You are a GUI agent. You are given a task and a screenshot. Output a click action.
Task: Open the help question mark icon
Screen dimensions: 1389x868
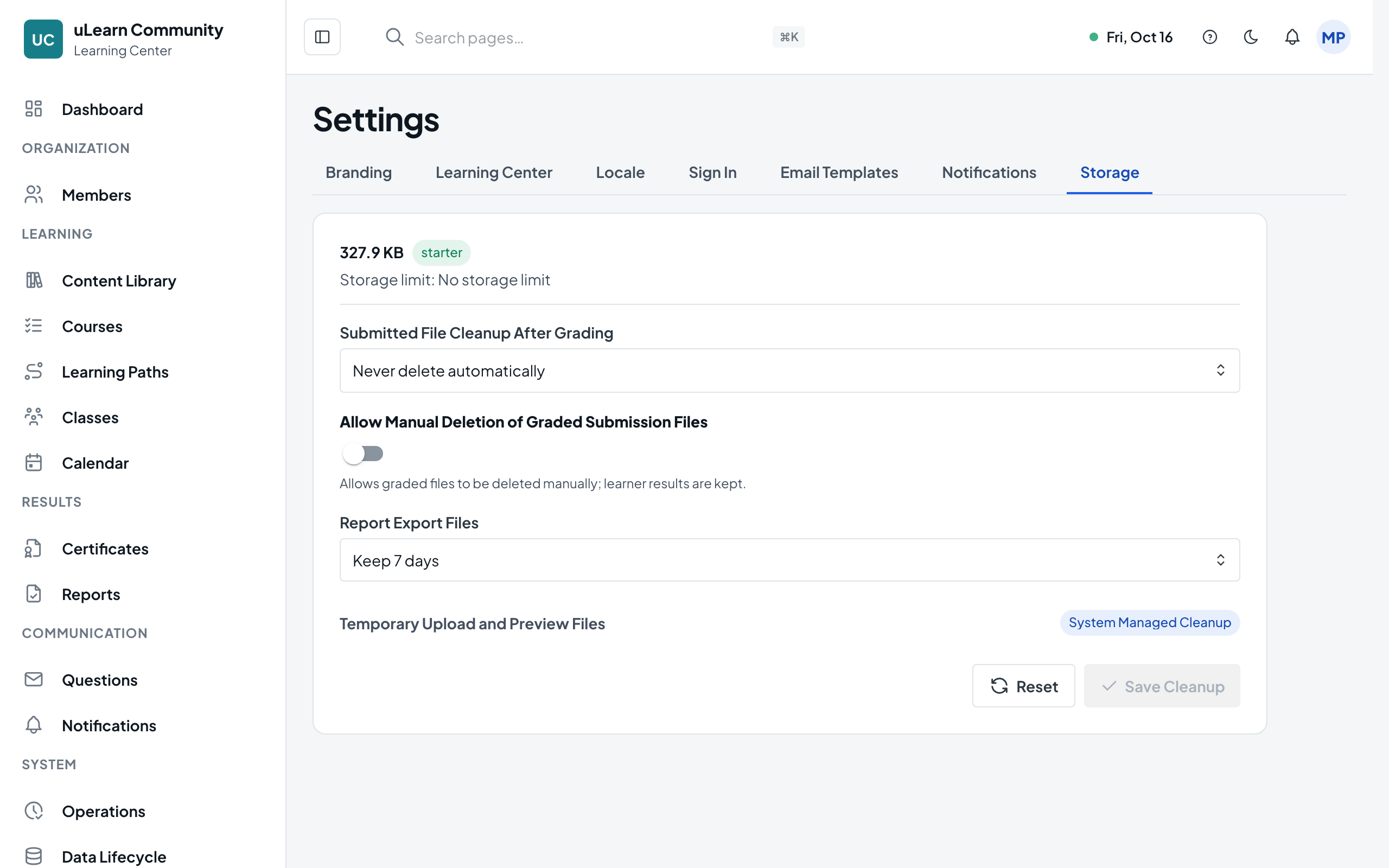[x=1209, y=37]
